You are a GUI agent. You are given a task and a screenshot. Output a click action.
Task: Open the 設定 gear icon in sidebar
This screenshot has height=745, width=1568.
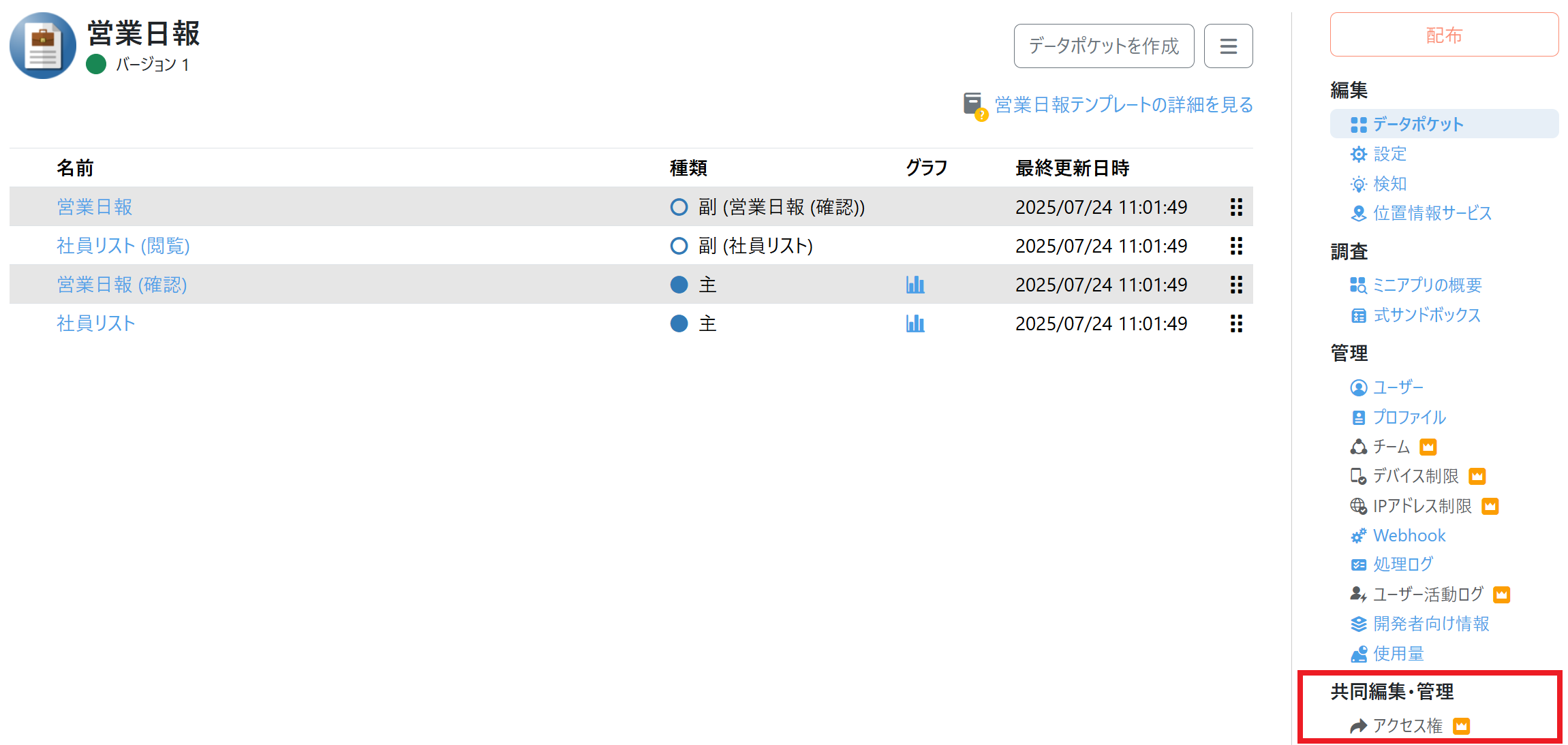pos(1359,154)
